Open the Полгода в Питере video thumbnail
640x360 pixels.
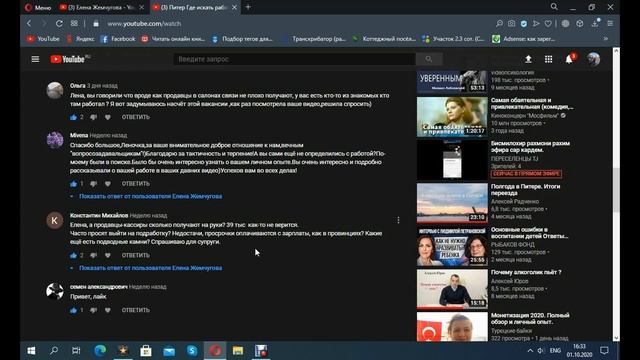click(452, 203)
